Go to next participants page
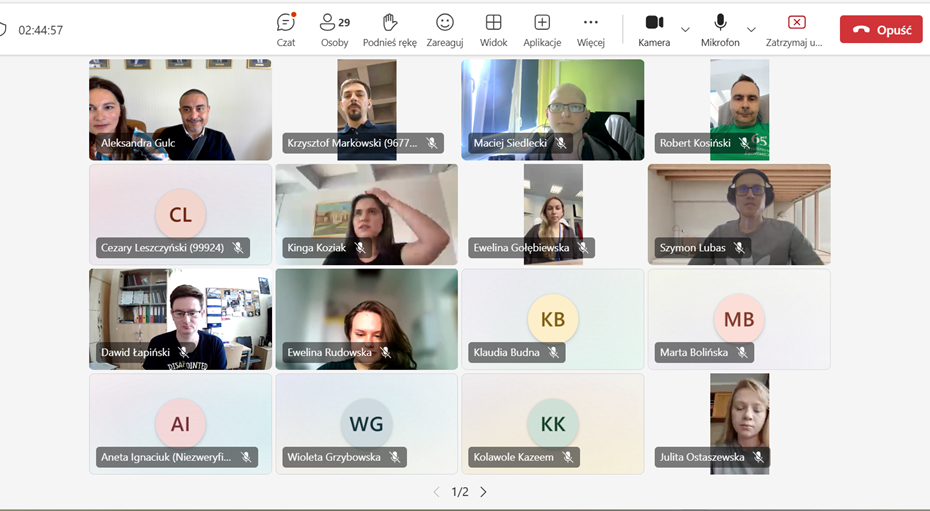 point(484,492)
